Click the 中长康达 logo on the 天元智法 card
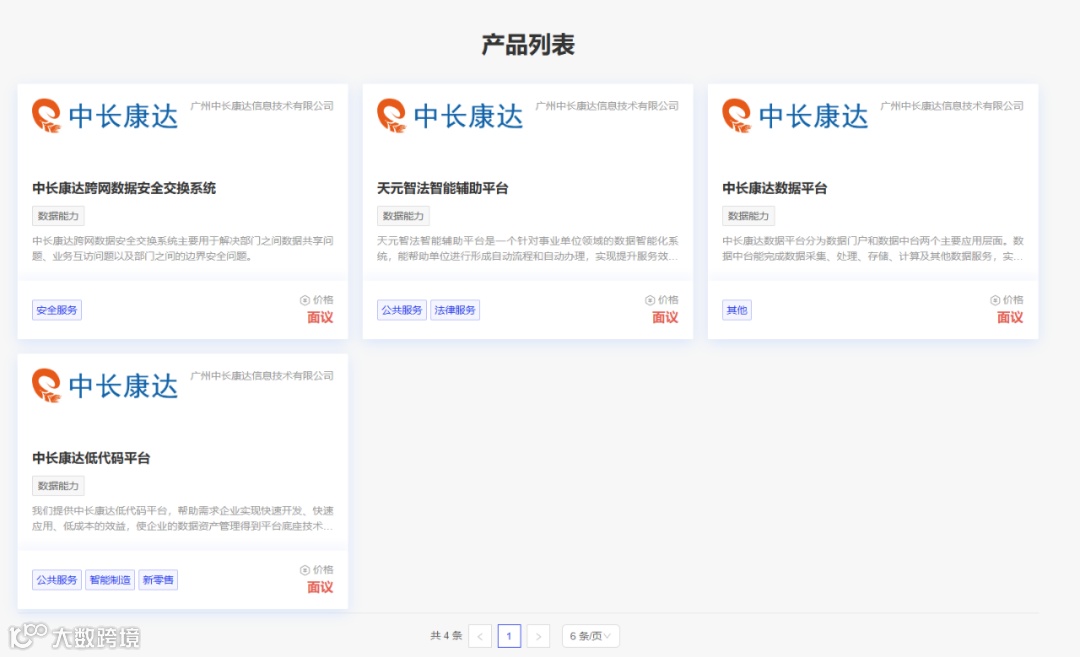Viewport: 1080px width, 657px height. pyautogui.click(x=450, y=116)
